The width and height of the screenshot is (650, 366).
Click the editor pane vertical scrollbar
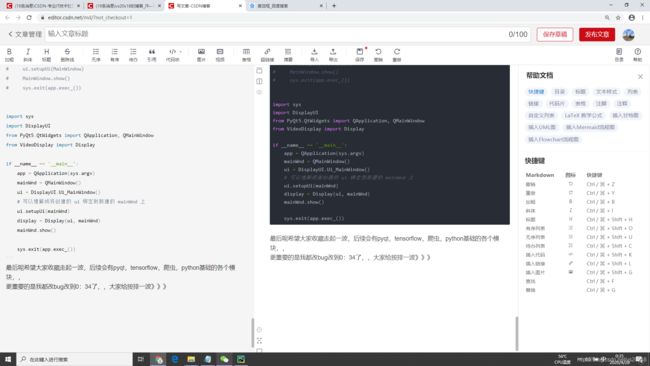pos(252,332)
